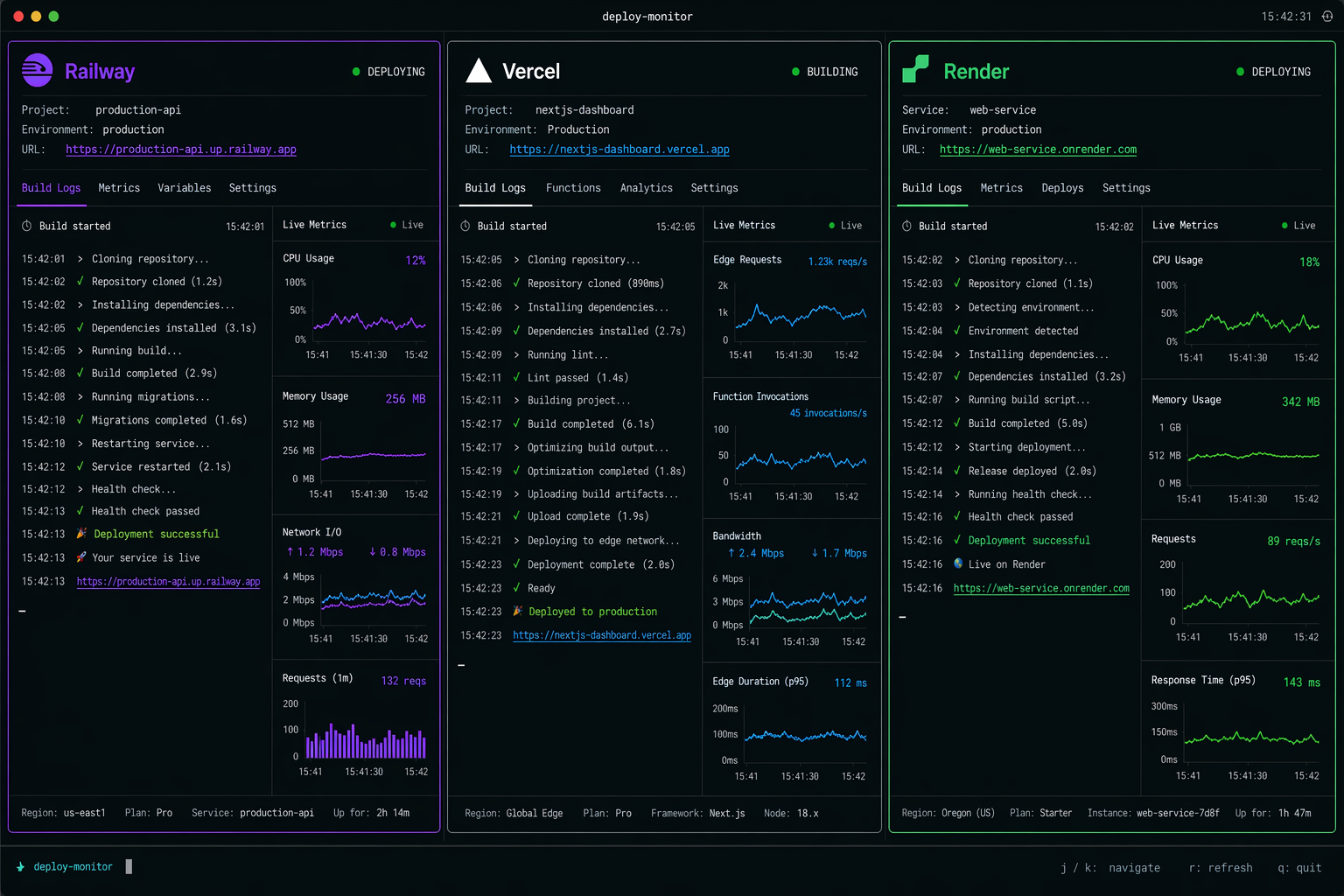Click Railway DEPLOYING status badge

[x=388, y=72]
